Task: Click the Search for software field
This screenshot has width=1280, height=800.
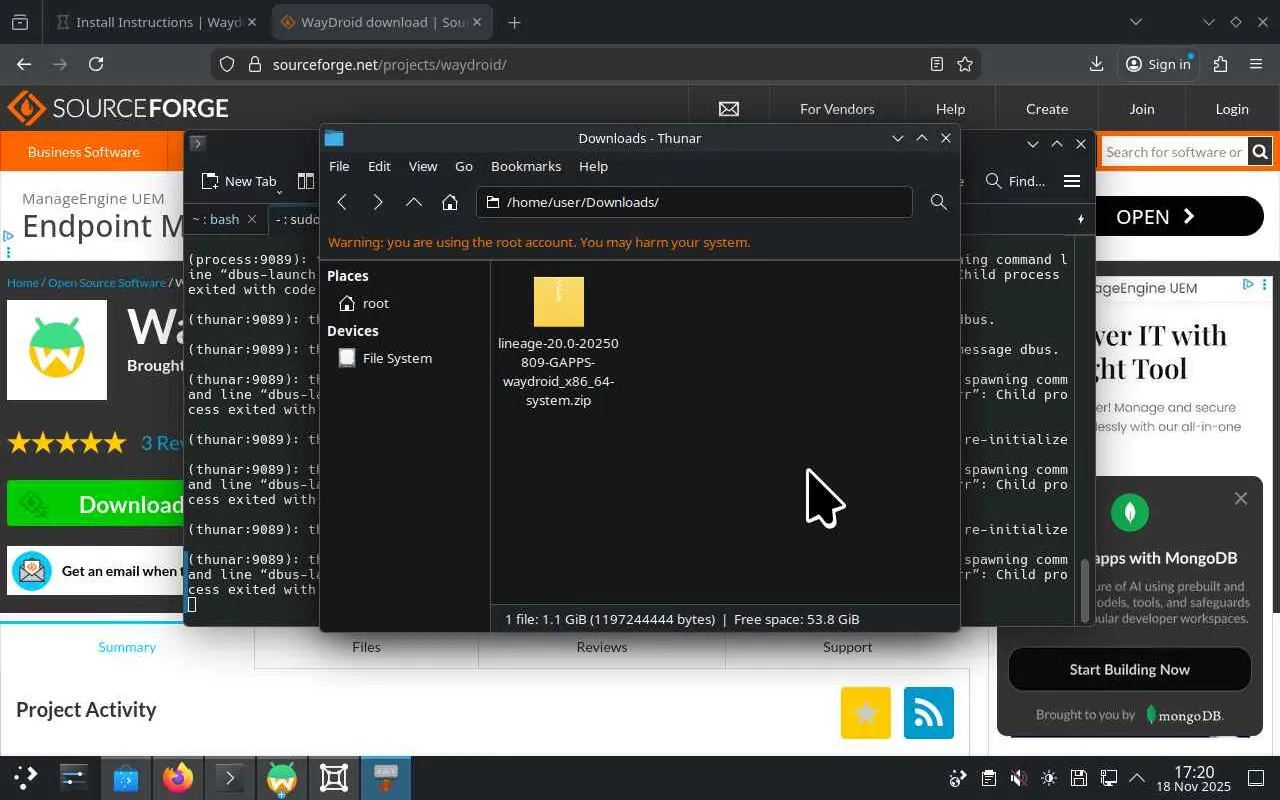Action: coord(1174,152)
